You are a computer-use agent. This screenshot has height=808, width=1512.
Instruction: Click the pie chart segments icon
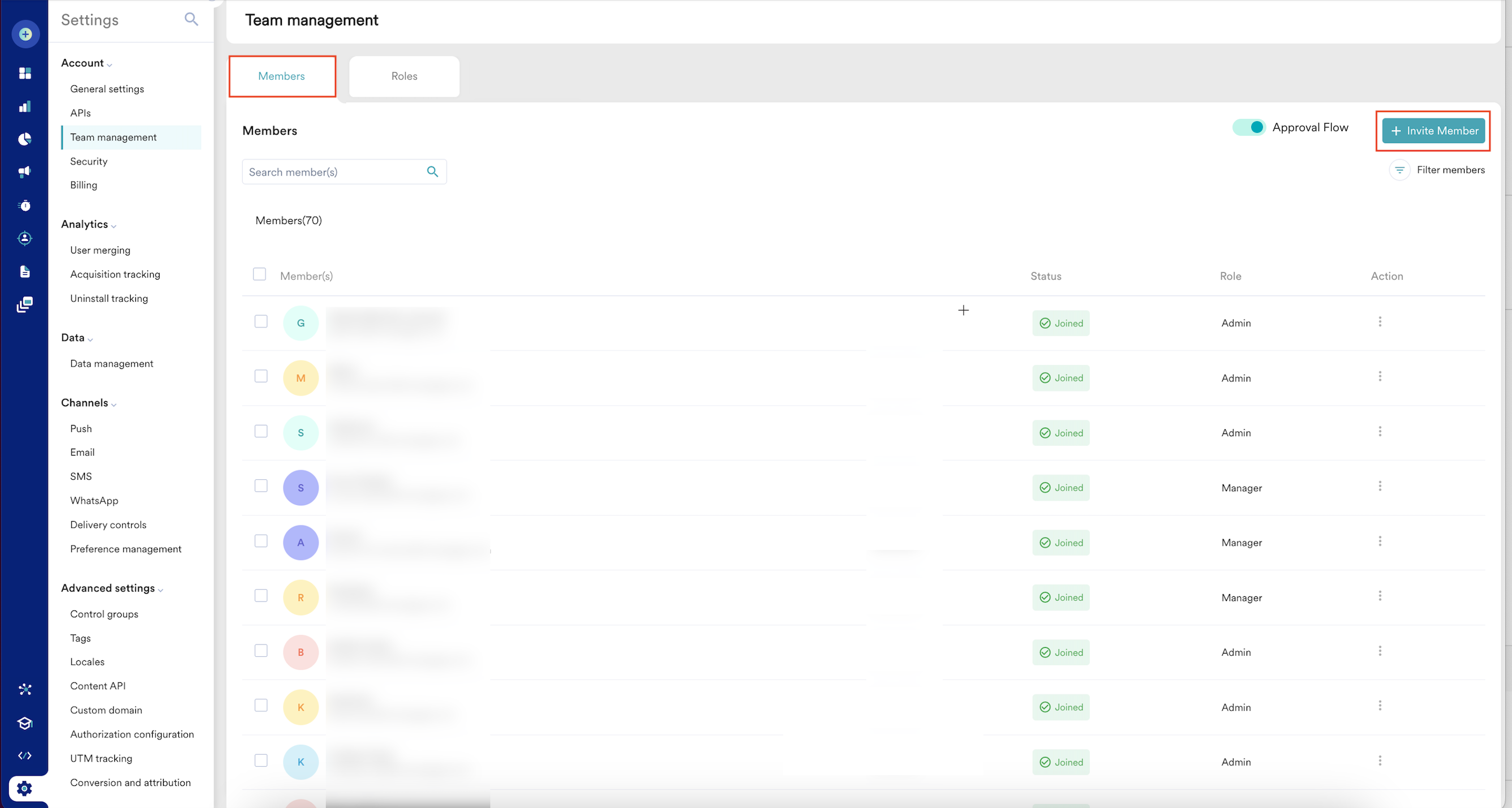[x=25, y=139]
